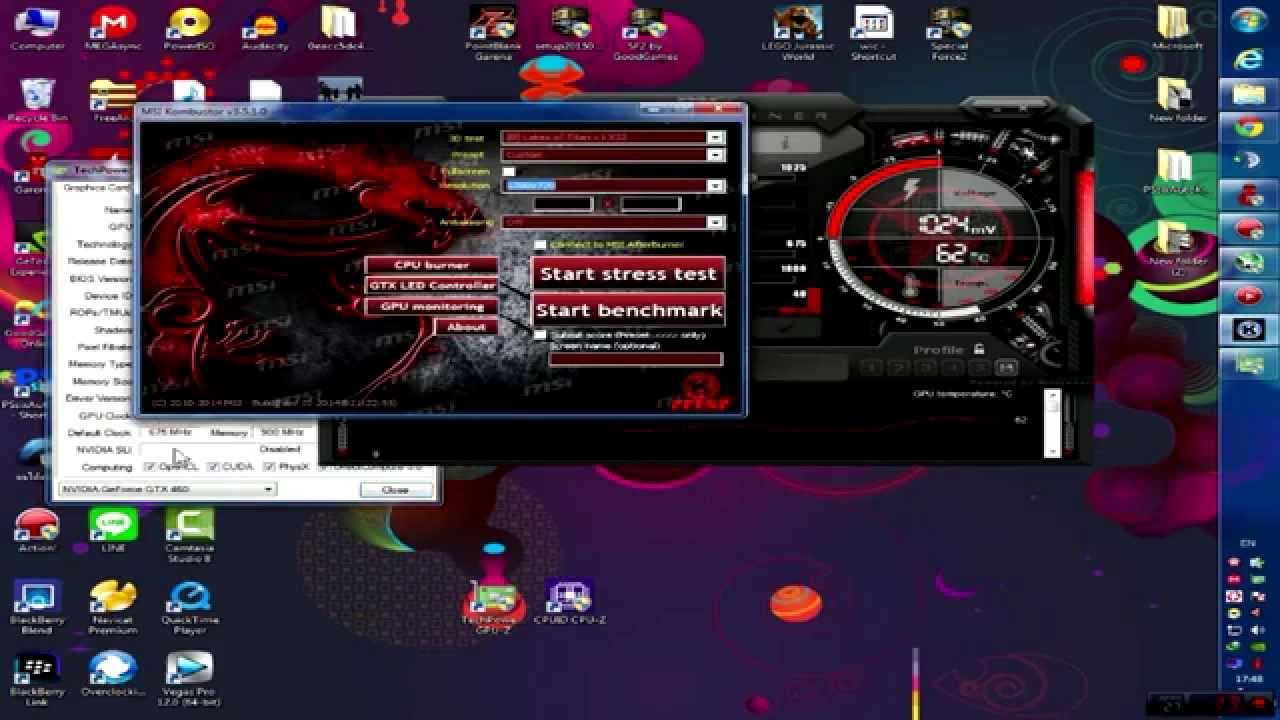The width and height of the screenshot is (1280, 720).
Task: Expand the 3D test dropdown
Action: pos(715,137)
